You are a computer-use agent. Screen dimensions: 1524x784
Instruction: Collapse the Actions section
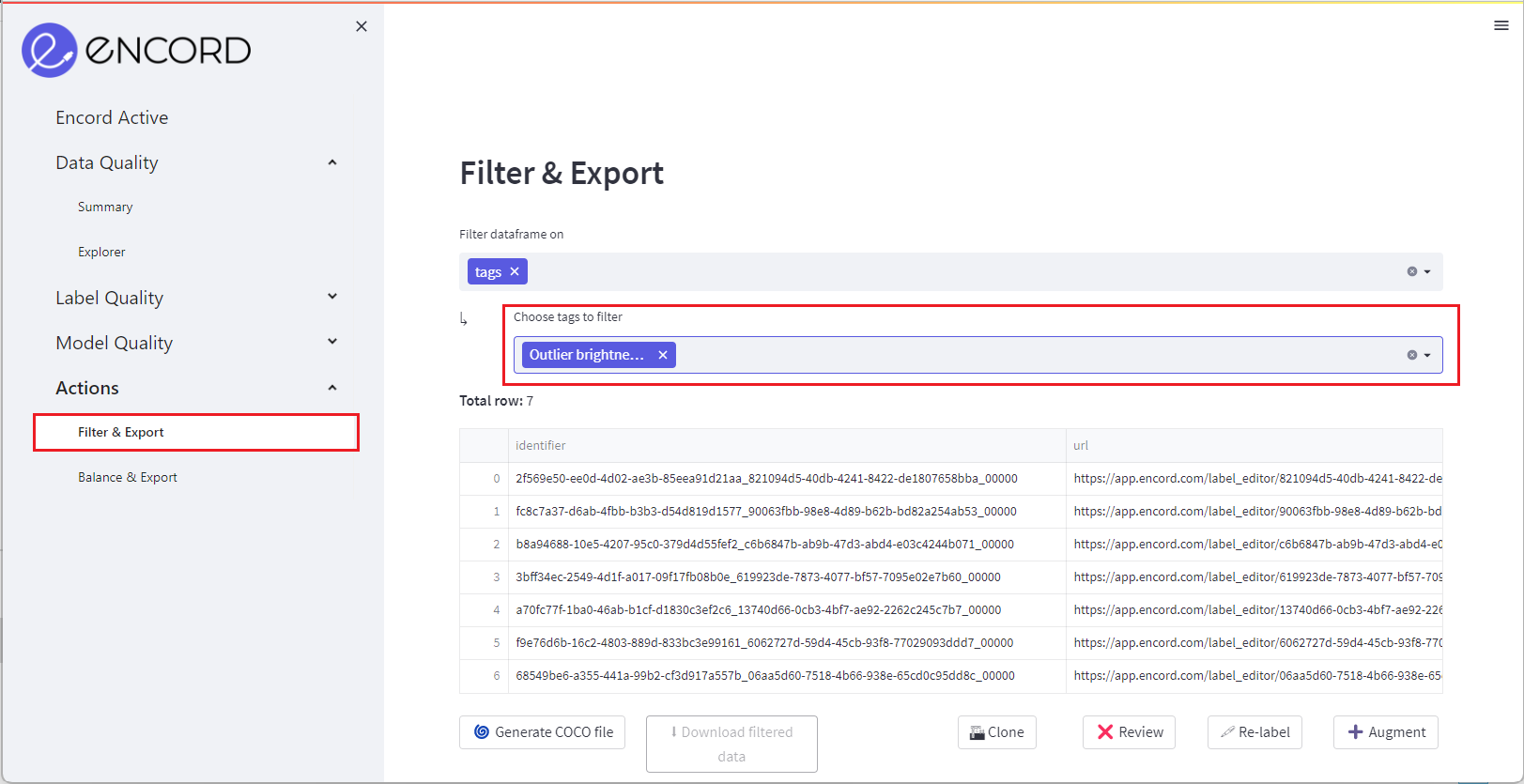pyautogui.click(x=332, y=388)
